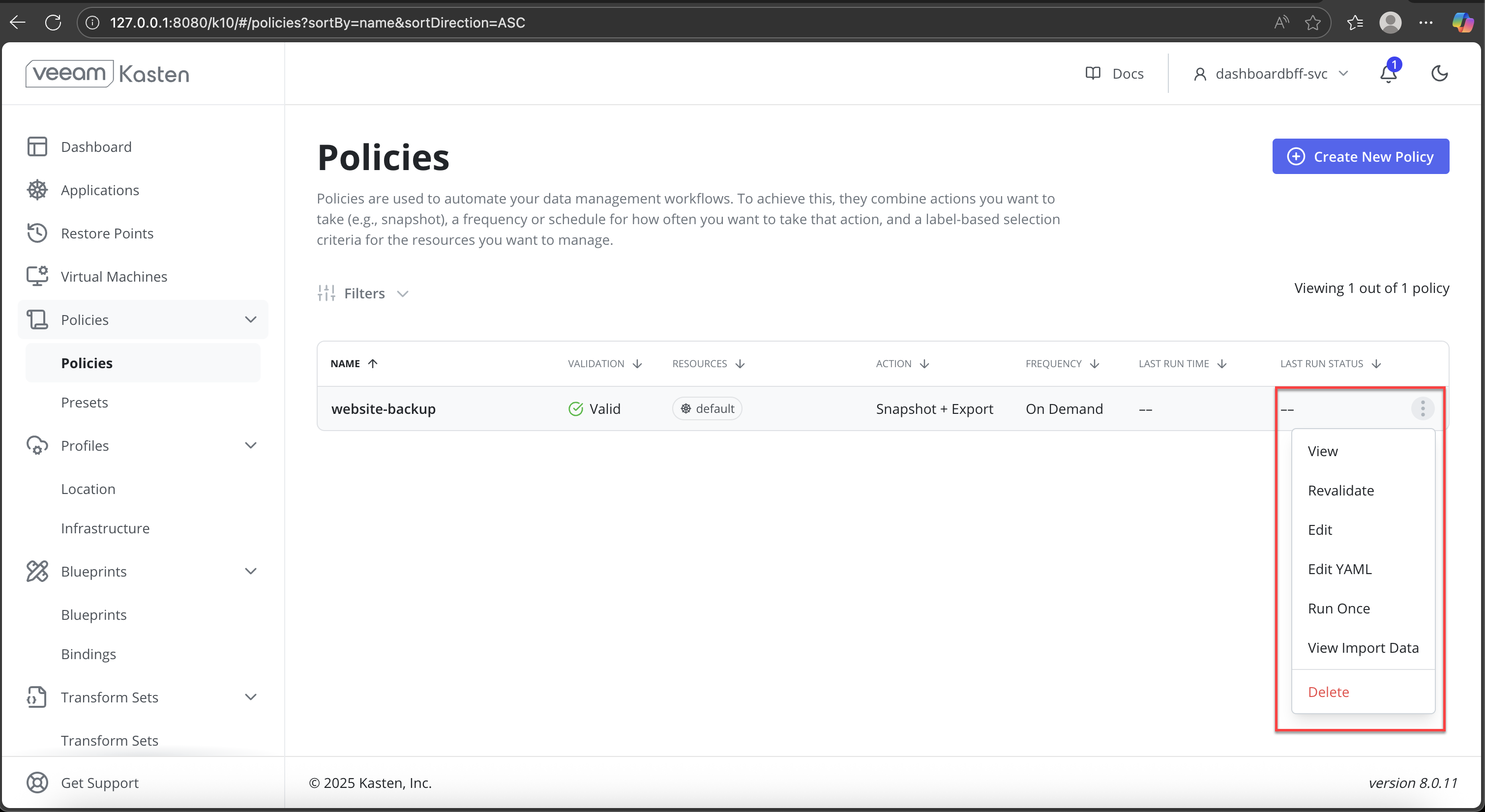Collapse the Profiles sidebar chevron
1485x812 pixels.
[250, 445]
